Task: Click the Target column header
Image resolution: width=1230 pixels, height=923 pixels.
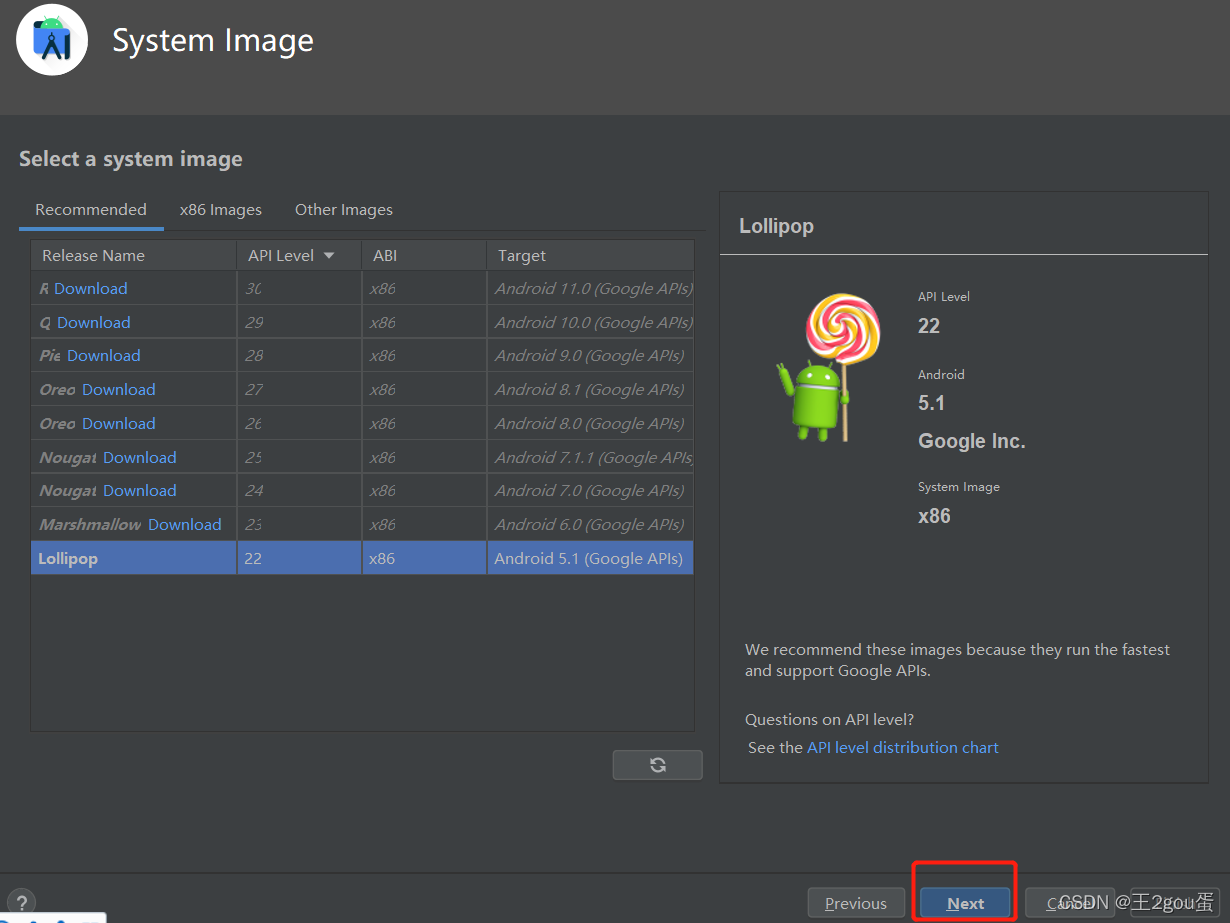Action: [x=590, y=256]
